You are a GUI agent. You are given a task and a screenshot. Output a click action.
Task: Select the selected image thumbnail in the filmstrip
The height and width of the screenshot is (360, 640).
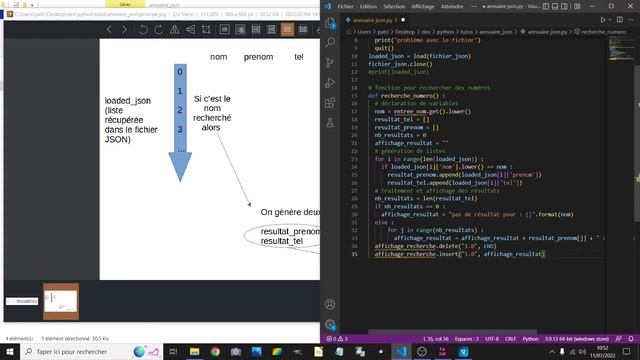[61, 301]
